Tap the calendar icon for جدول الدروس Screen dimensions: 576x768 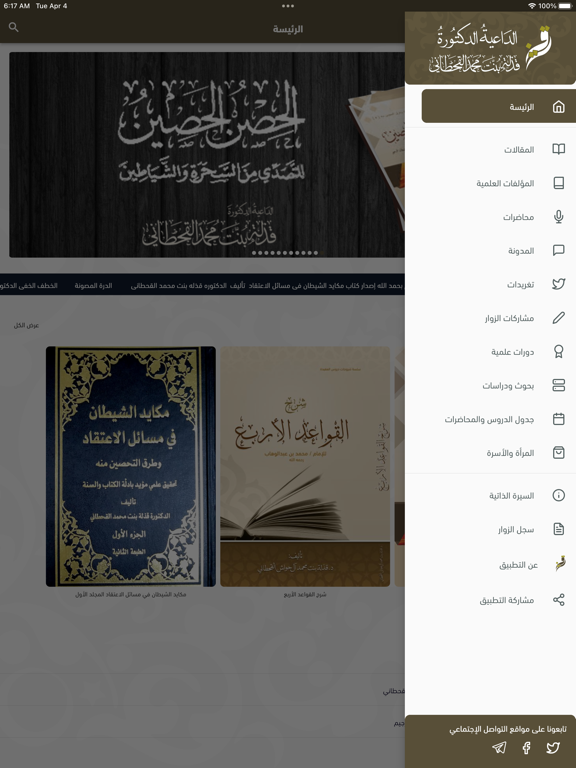pyautogui.click(x=558, y=419)
